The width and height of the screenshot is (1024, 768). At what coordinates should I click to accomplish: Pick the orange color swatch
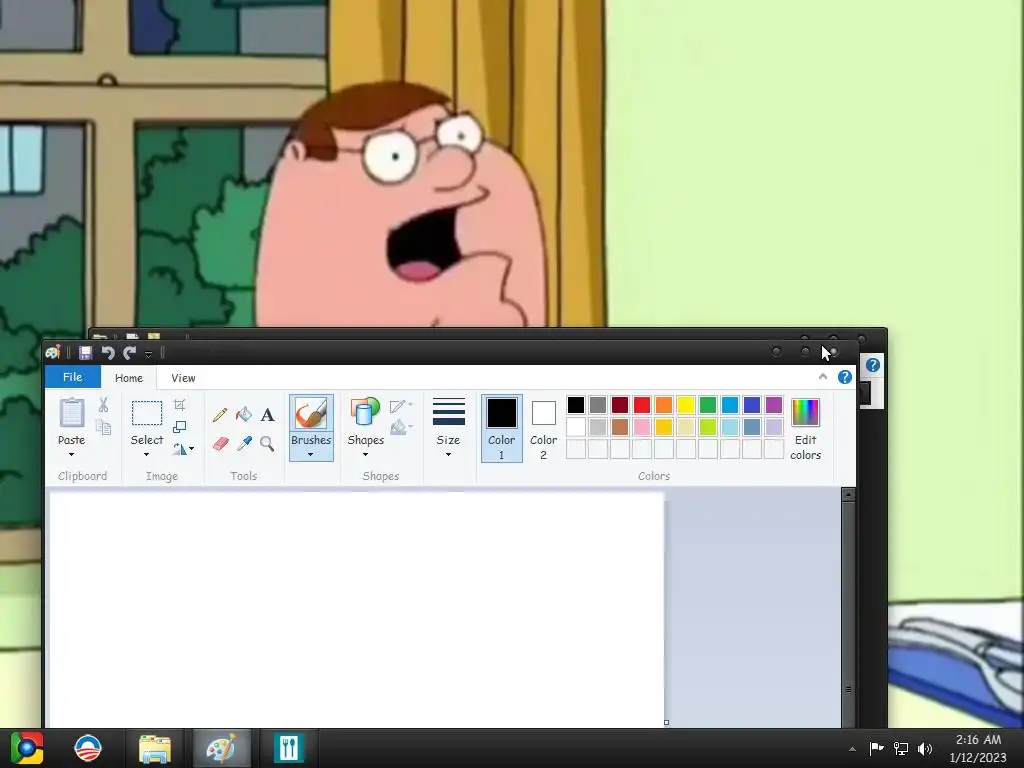click(x=664, y=405)
